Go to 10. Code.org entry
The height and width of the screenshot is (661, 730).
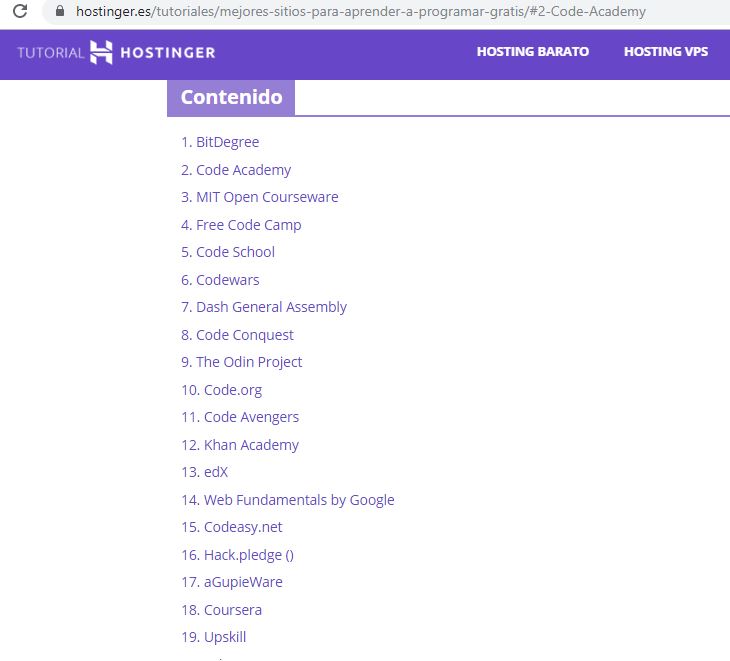click(221, 390)
